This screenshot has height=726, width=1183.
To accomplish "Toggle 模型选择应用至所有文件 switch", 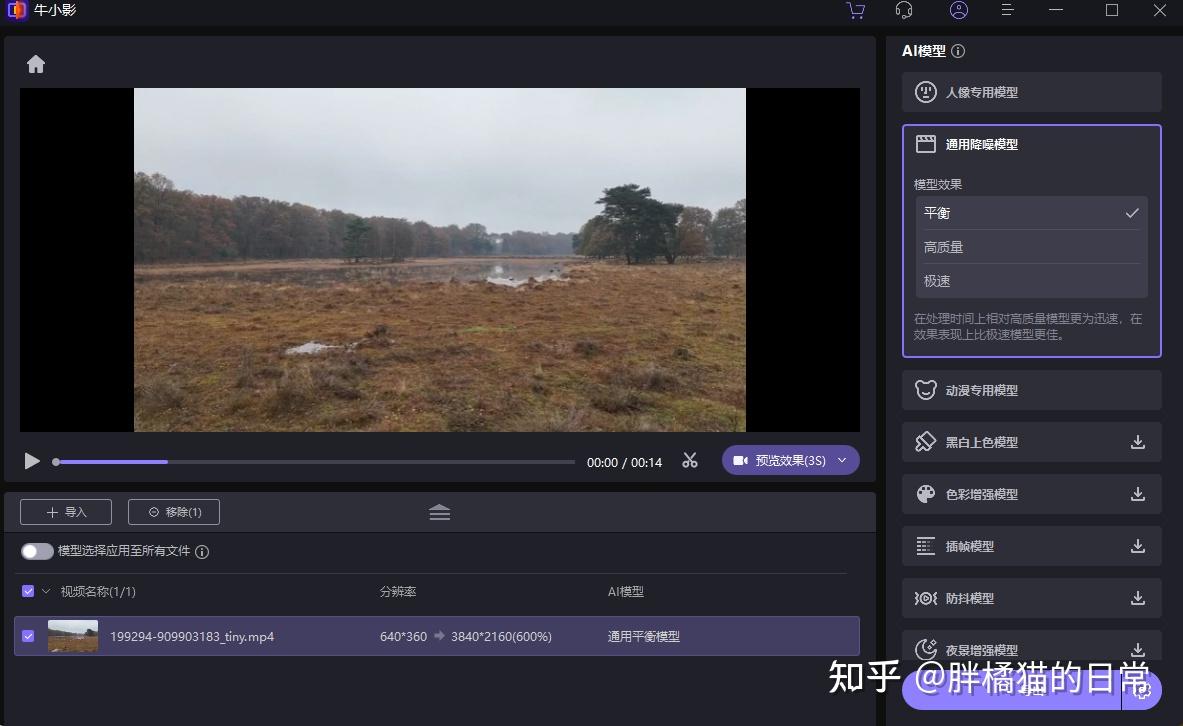I will pos(37,551).
